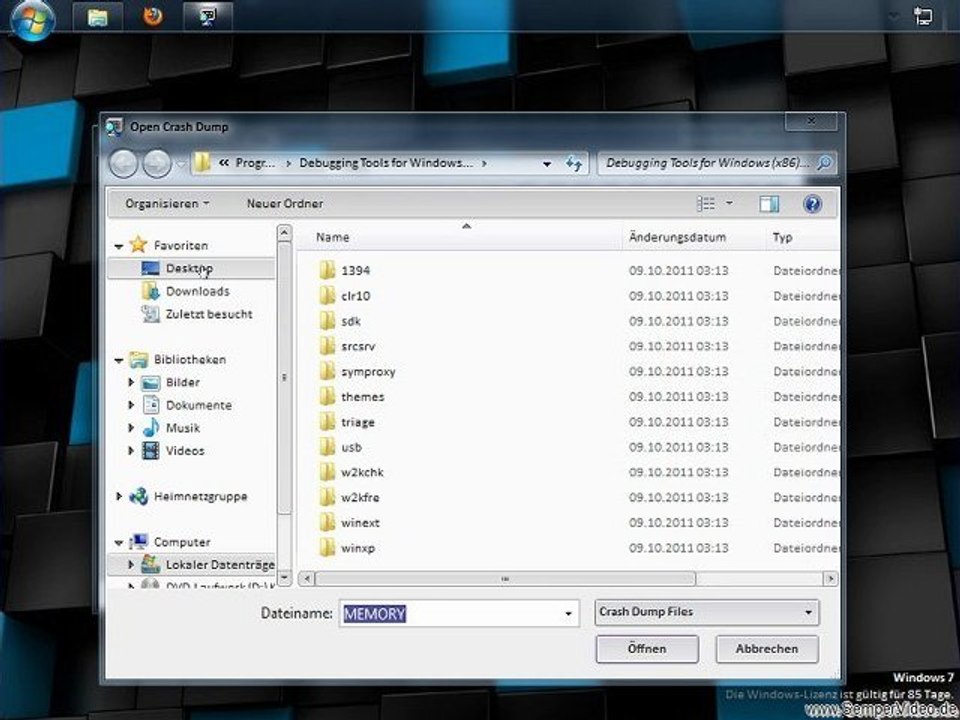Viewport: 960px width, 720px height.
Task: Open the address bar history dropdown
Action: coord(547,164)
